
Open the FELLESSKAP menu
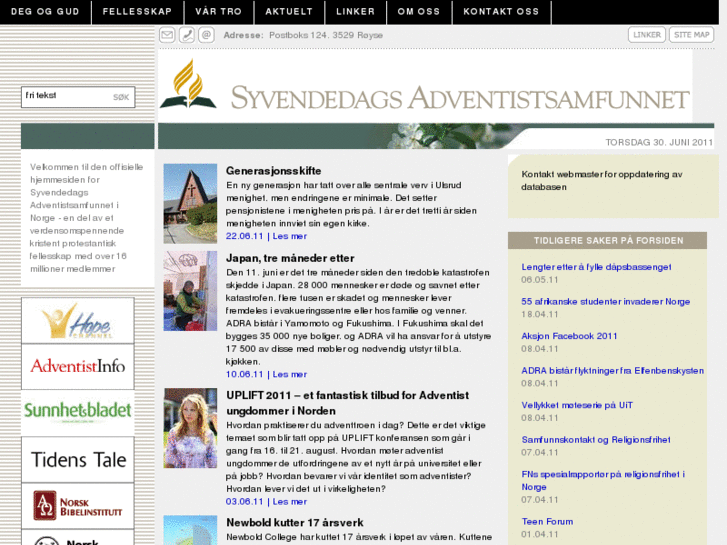(x=137, y=12)
